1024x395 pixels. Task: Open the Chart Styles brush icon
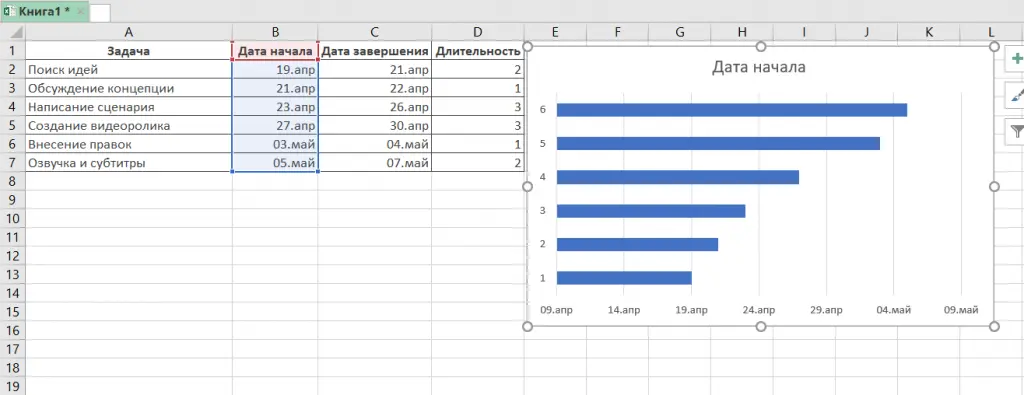coord(1016,96)
